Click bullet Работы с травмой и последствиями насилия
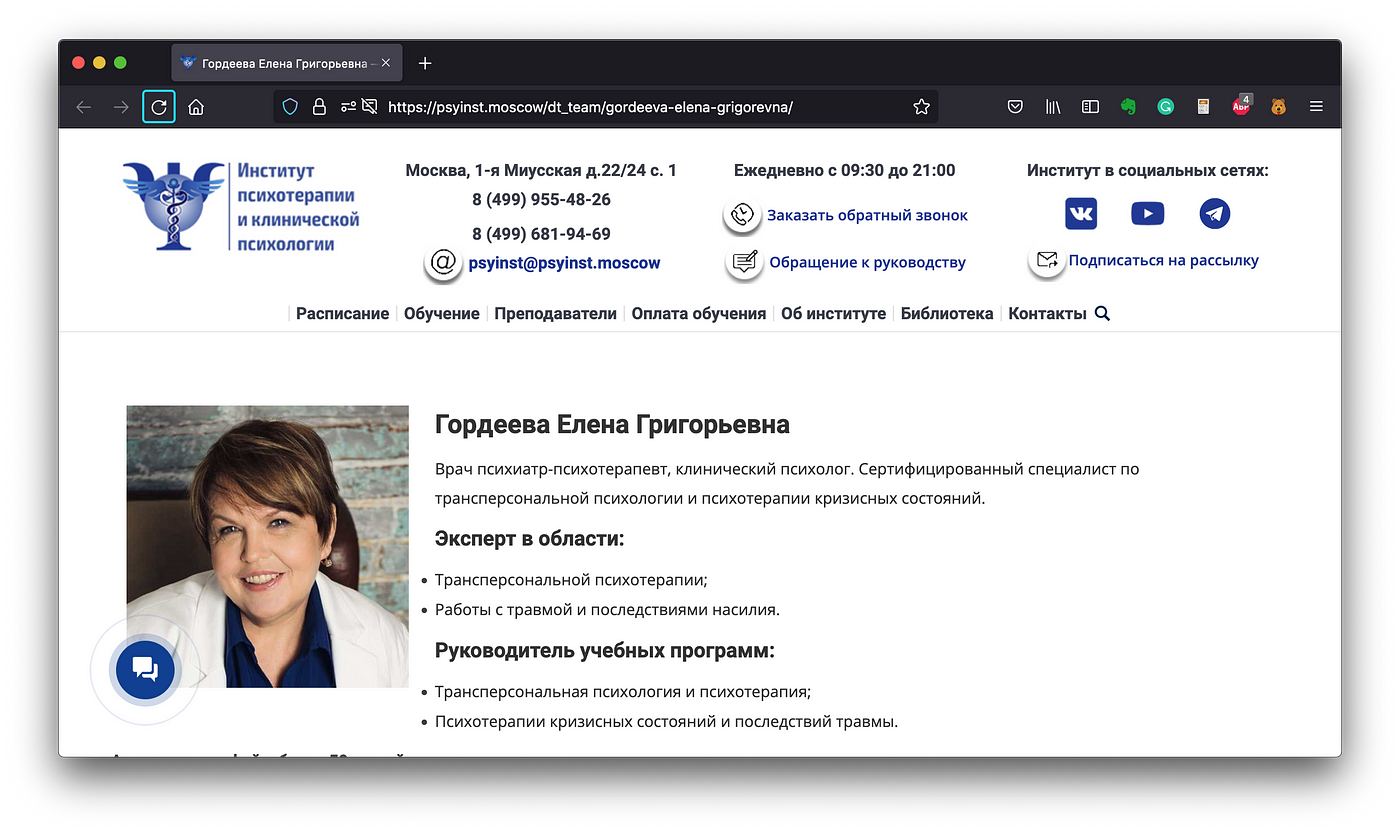The image size is (1400, 834). pos(607,609)
